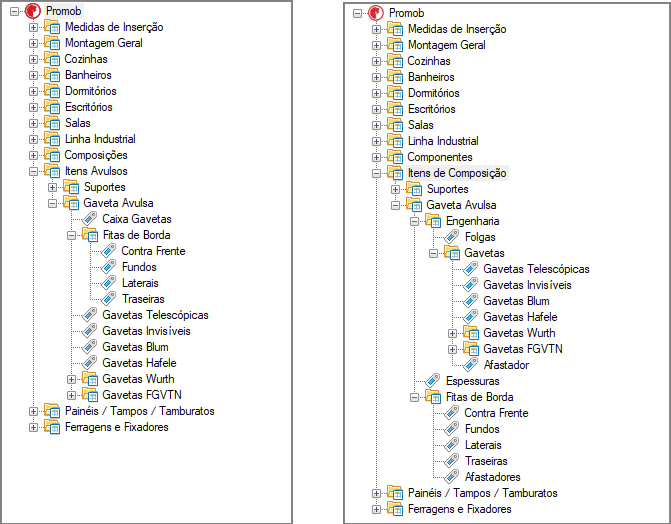Click the red Promob root icon in left tree
The width and height of the screenshot is (671, 524).
click(33, 11)
